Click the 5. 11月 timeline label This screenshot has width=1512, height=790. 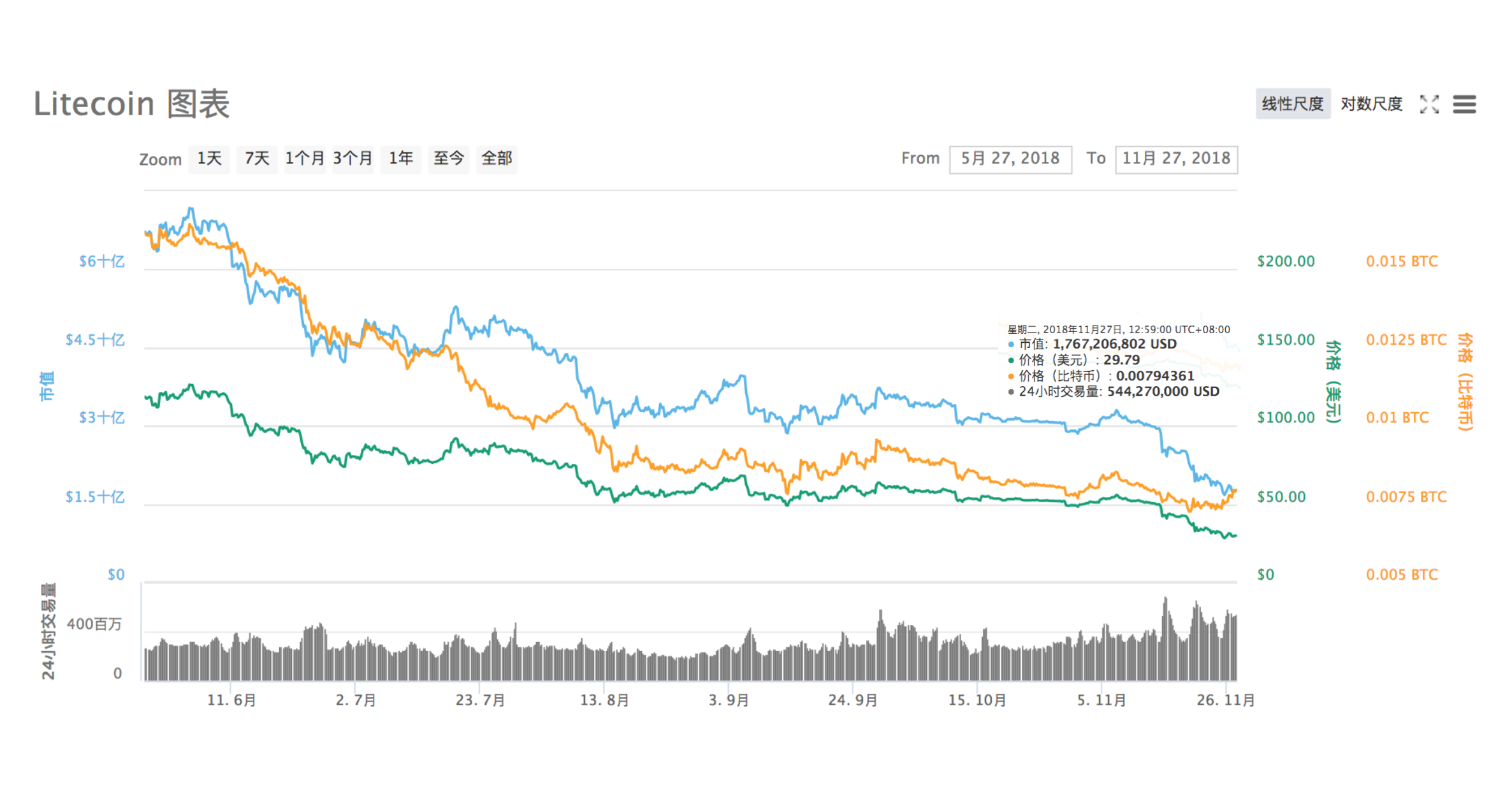[x=1101, y=700]
